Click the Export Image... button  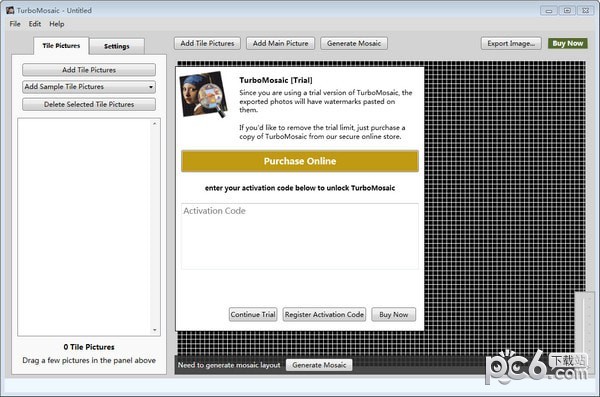[x=511, y=43]
